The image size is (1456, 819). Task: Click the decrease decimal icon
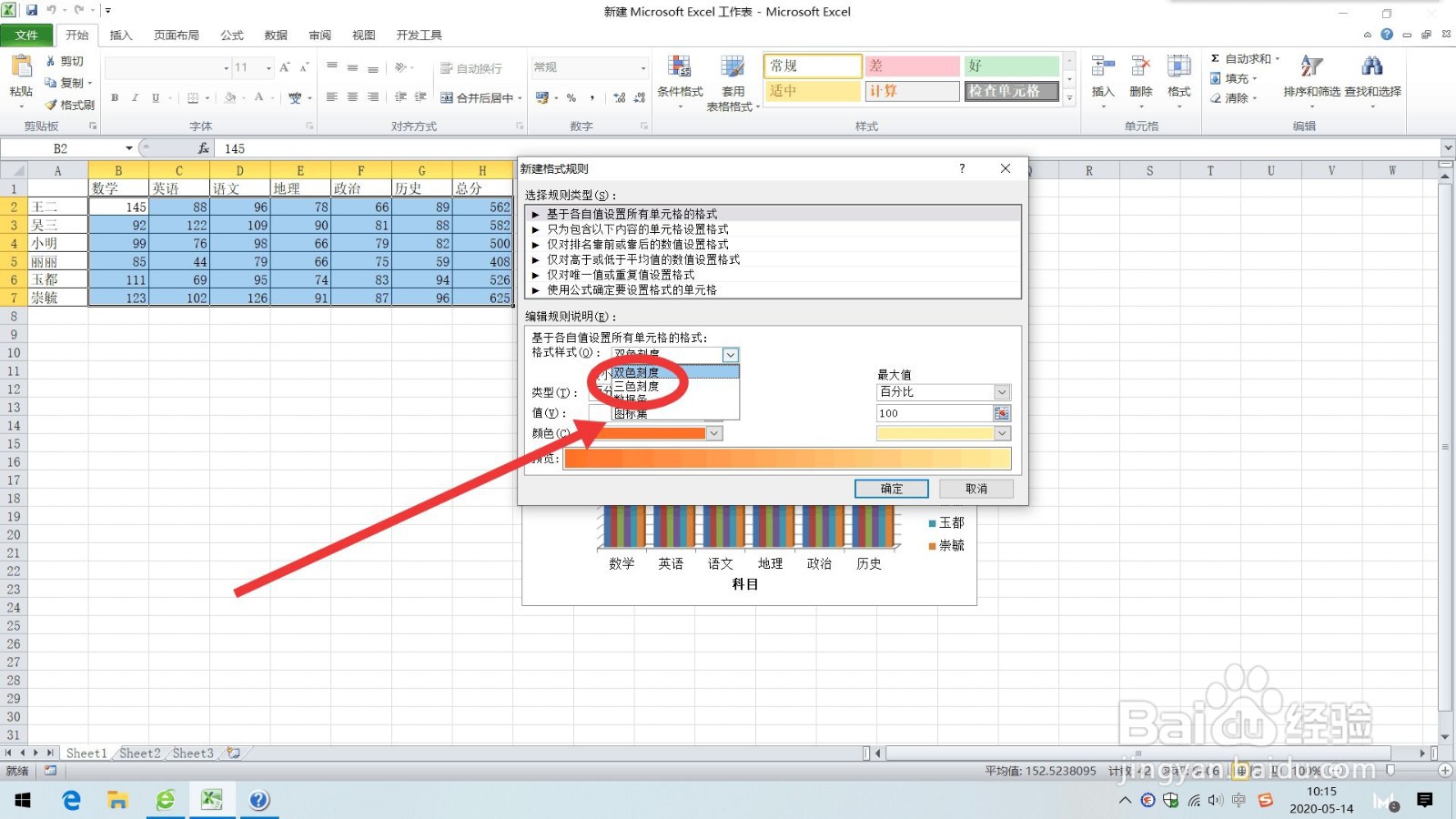[x=640, y=97]
